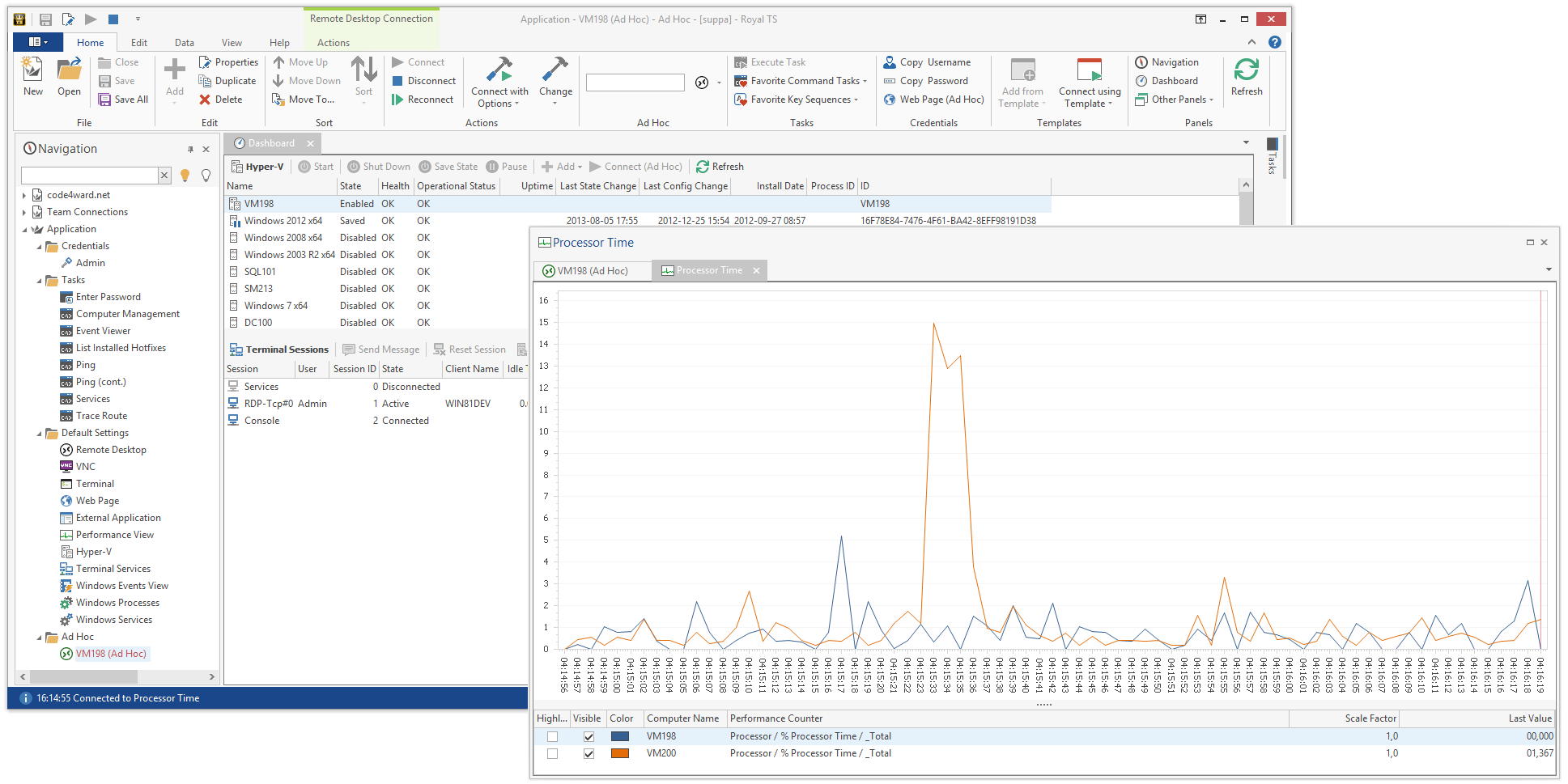The image size is (1568, 784).
Task: Click the Add object icon in Edit group
Action: 174,70
